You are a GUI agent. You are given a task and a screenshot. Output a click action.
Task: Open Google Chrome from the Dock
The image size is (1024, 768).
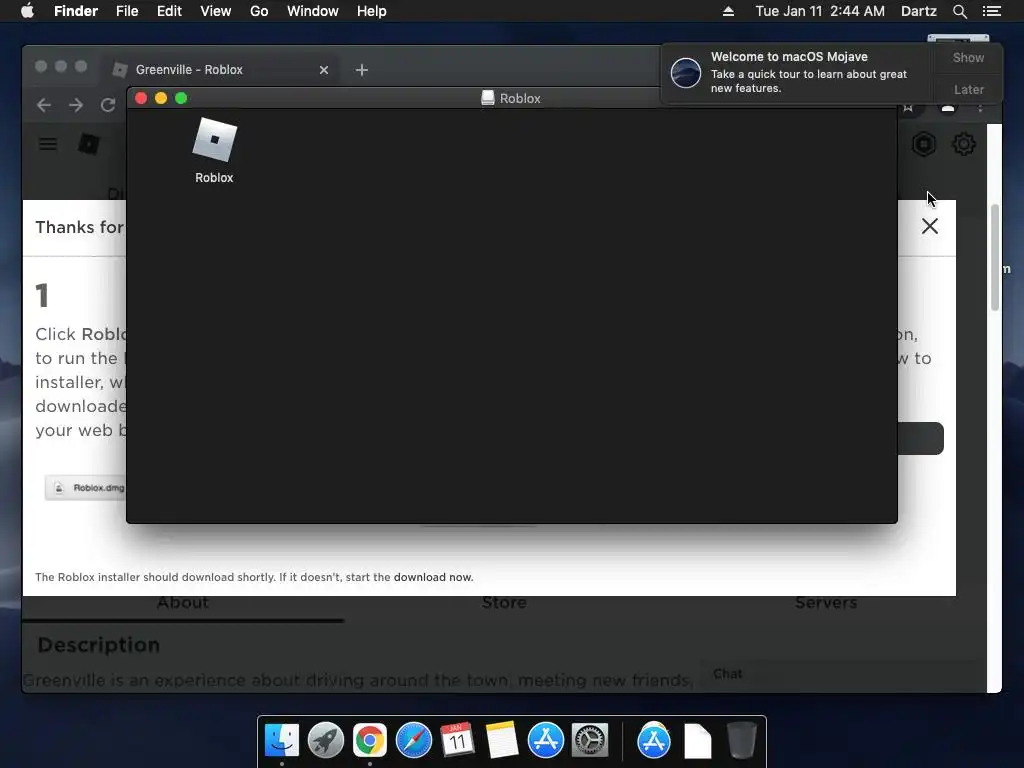coord(370,741)
